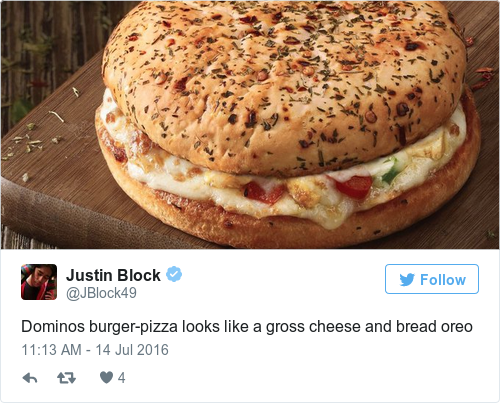Click the word oreo in tweet

pos(457,327)
